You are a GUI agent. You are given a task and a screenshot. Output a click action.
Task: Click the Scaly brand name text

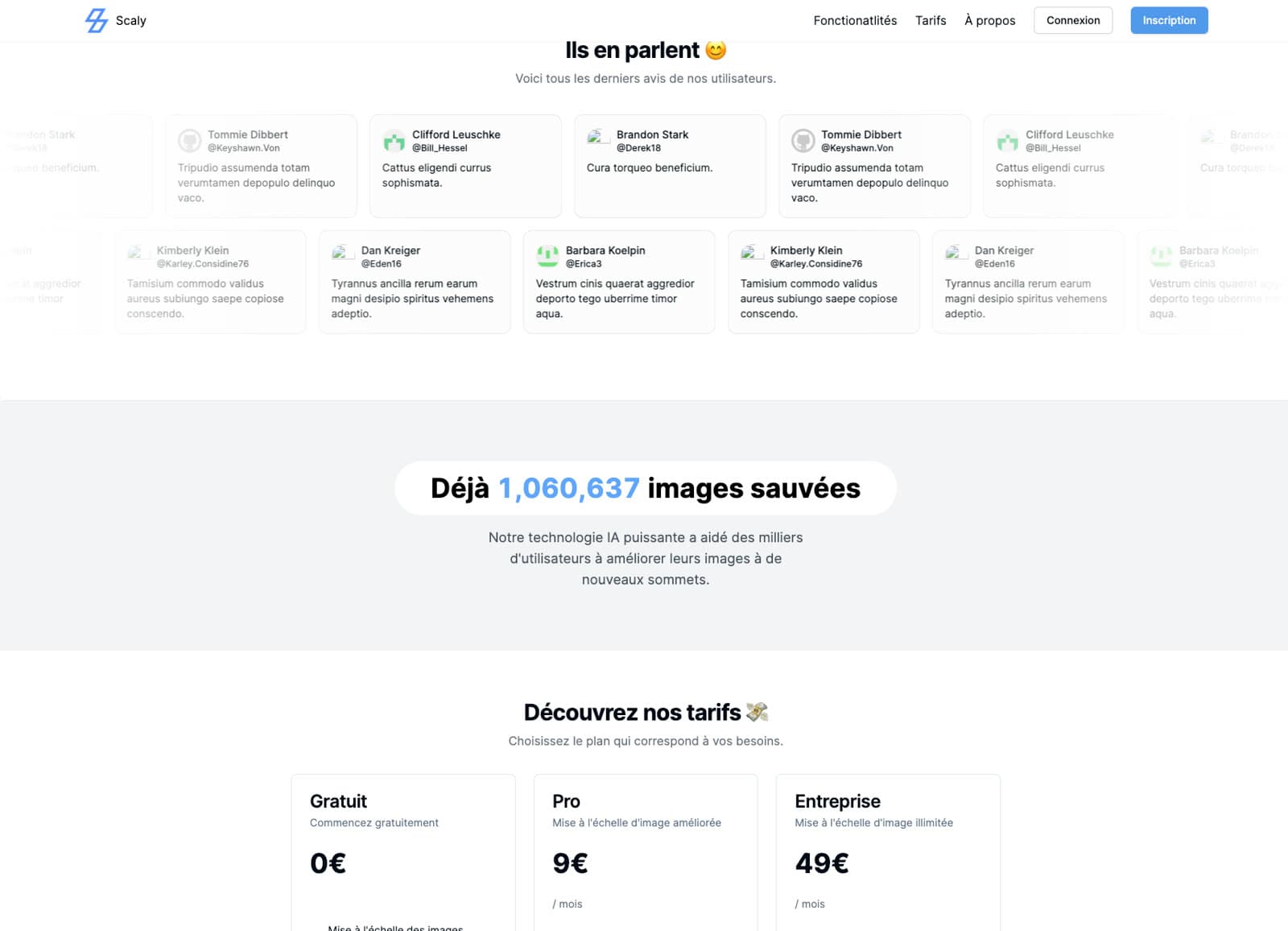tap(130, 20)
